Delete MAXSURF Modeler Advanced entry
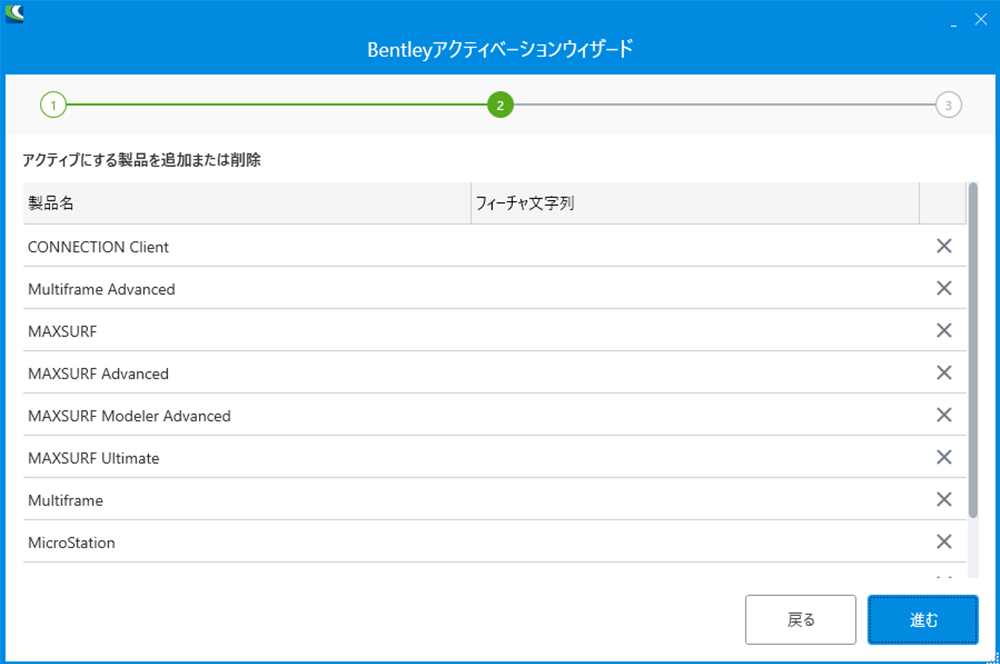The height and width of the screenshot is (664, 1000). [944, 415]
